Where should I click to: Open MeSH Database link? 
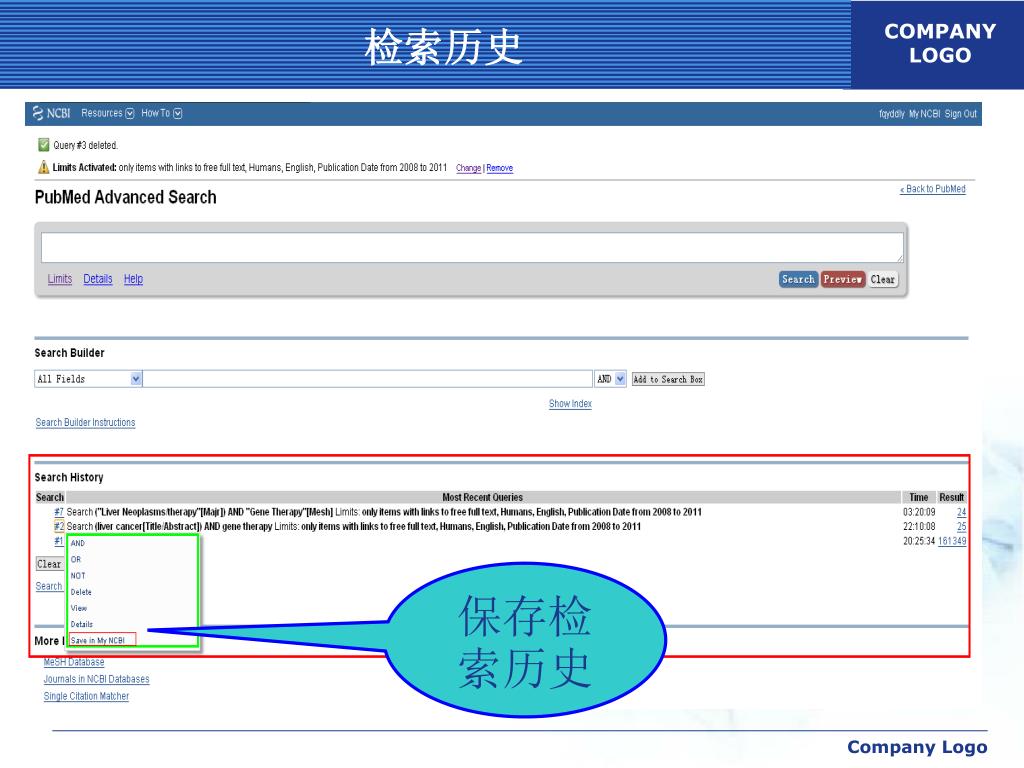(x=74, y=662)
